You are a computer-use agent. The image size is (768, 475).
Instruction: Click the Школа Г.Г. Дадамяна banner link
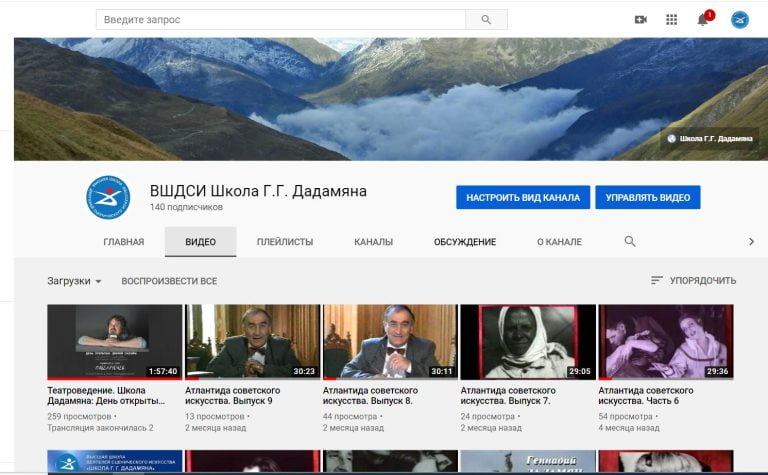click(x=710, y=139)
